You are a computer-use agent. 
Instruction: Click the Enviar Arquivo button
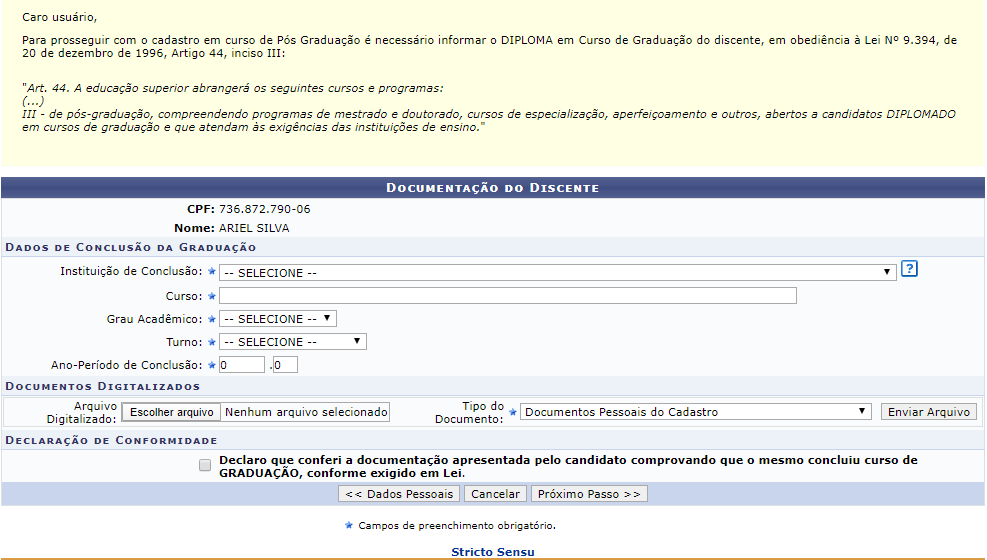[928, 412]
